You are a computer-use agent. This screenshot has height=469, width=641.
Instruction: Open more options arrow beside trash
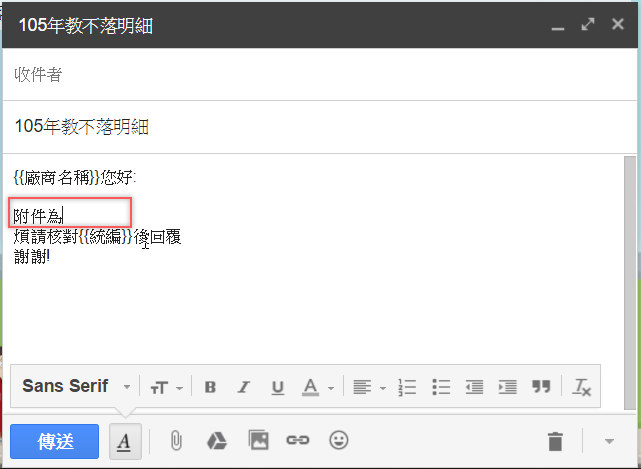610,441
